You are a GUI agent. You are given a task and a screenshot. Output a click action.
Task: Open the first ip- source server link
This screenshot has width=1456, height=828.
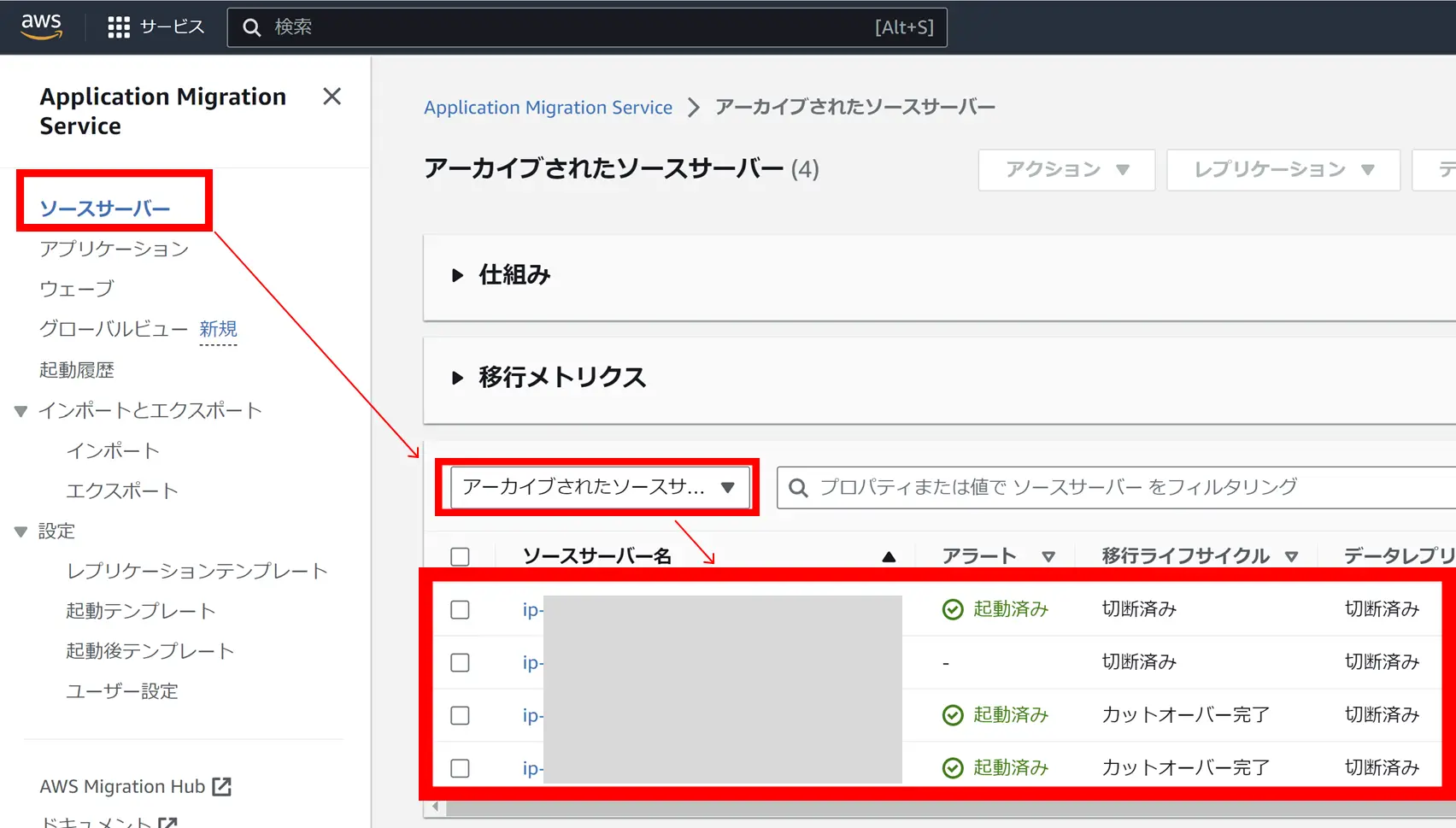pyautogui.click(x=533, y=609)
